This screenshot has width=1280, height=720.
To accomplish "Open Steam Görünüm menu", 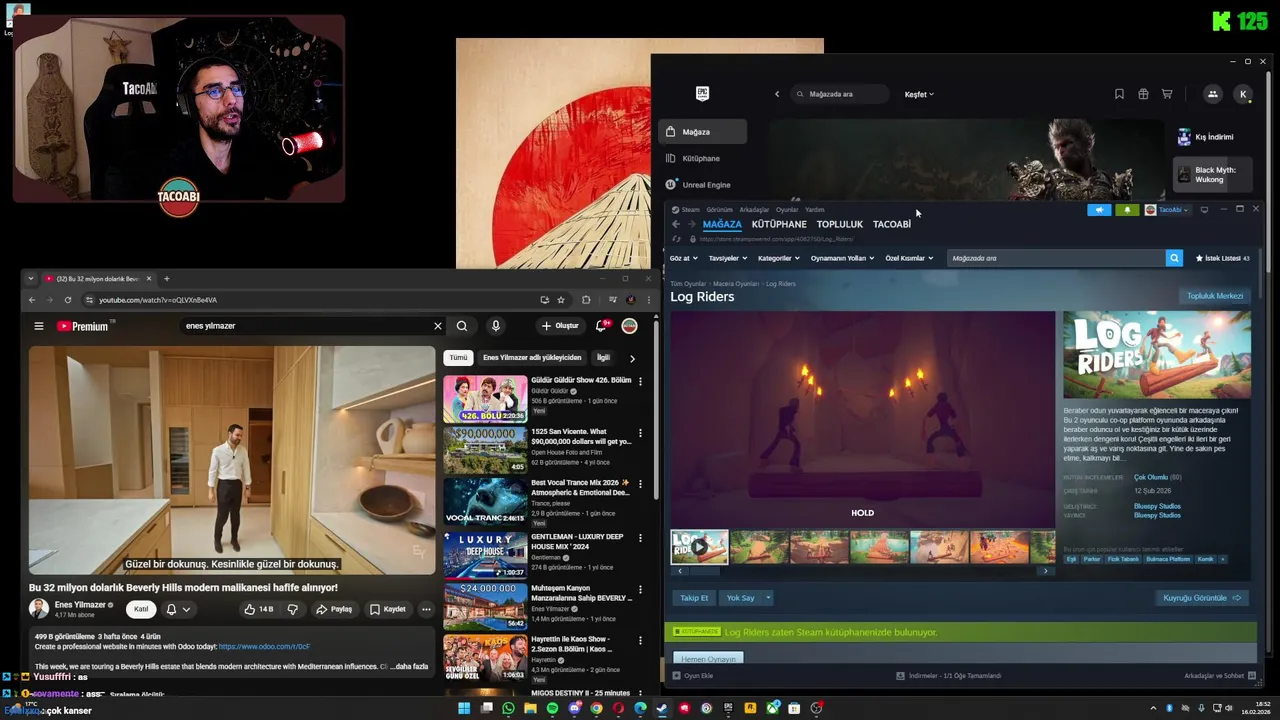I will [x=719, y=210].
